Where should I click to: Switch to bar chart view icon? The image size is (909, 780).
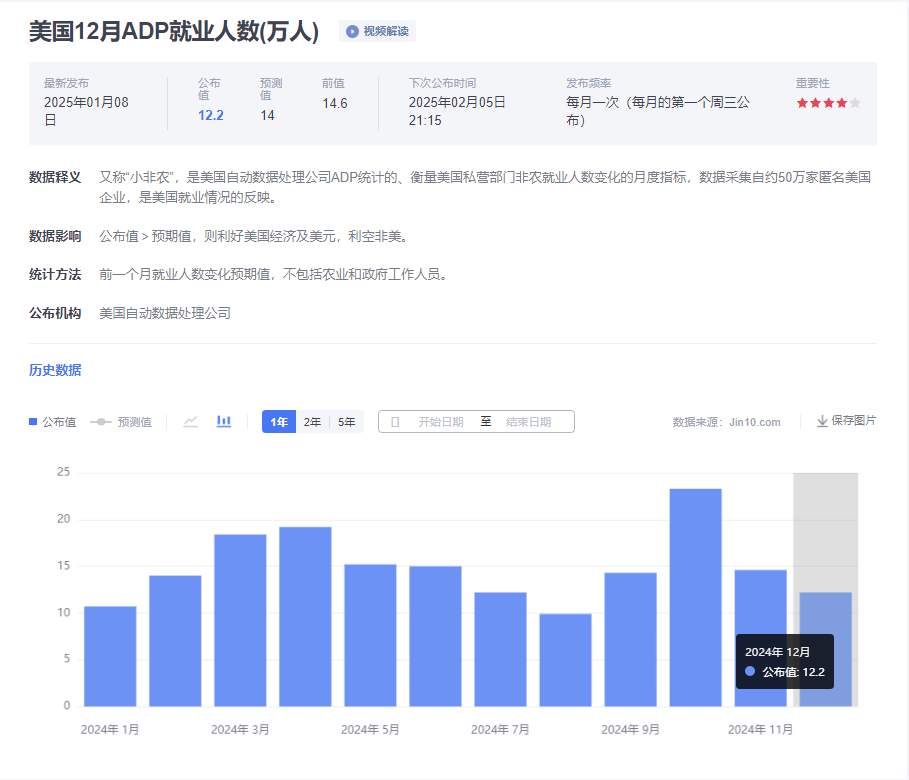pyautogui.click(x=224, y=422)
